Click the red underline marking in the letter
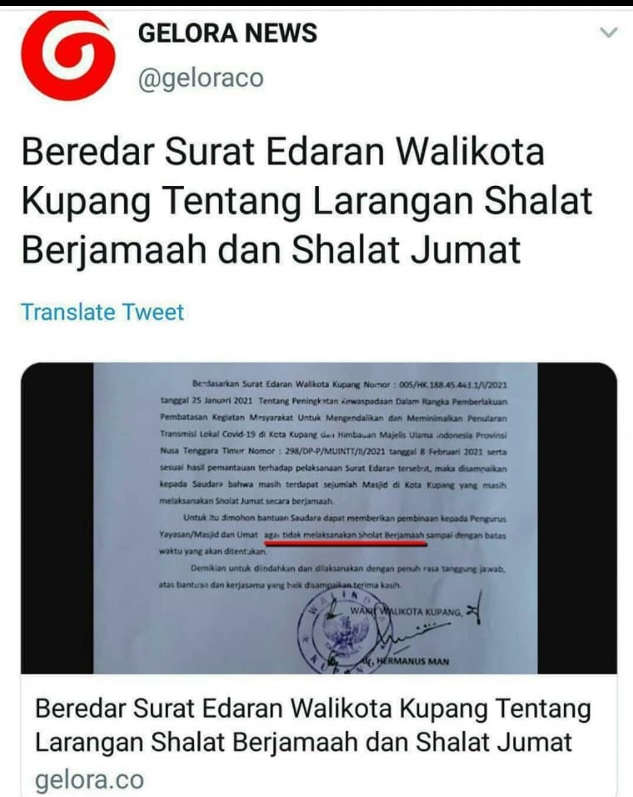Screen dimensions: 633x797 point(345,542)
